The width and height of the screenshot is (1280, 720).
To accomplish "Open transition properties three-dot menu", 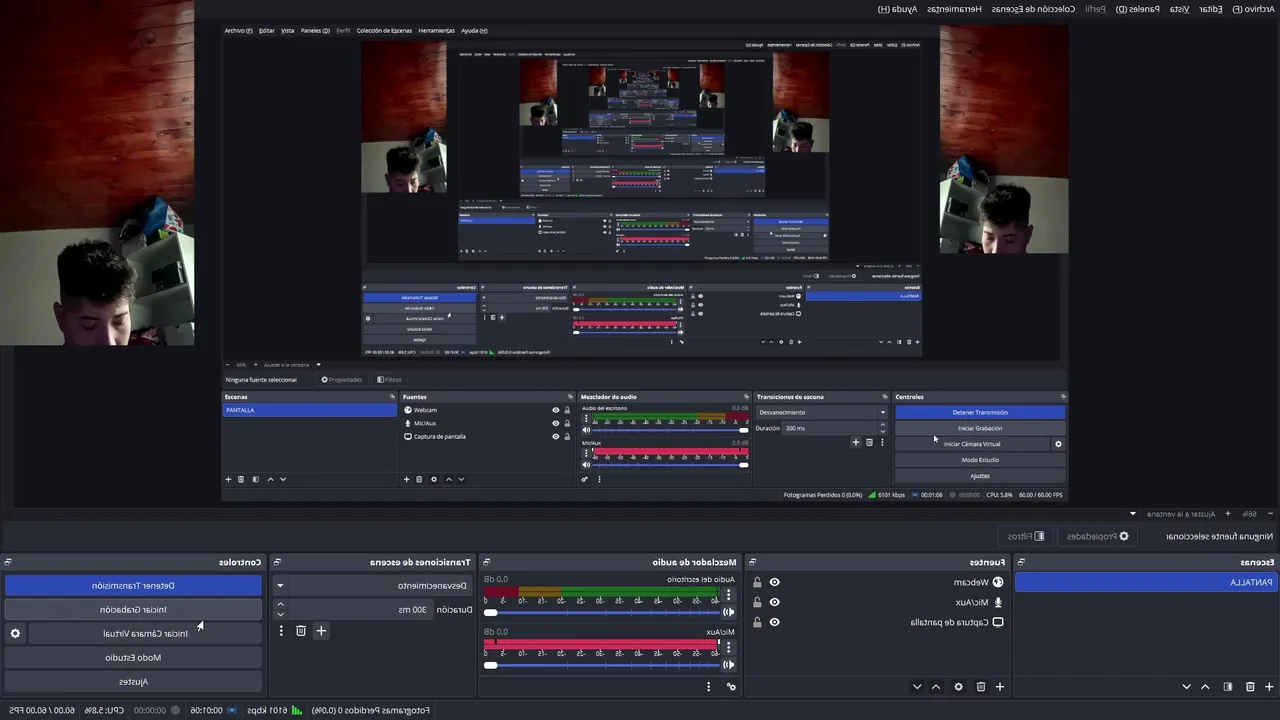I will point(281,631).
